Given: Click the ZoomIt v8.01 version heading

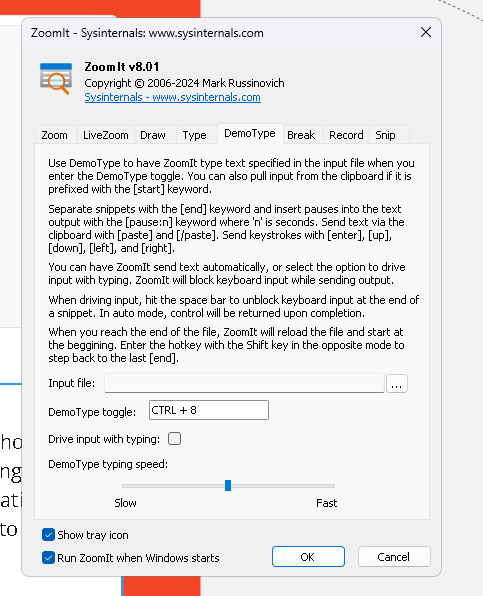Looking at the screenshot, I should tap(122, 67).
